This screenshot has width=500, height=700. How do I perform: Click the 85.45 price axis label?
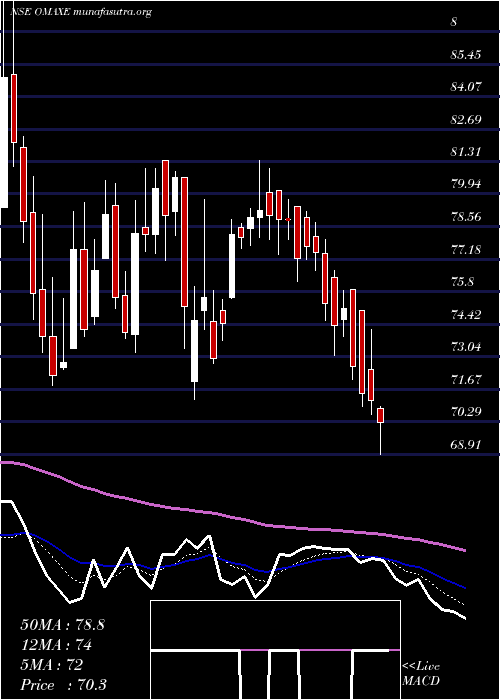(x=466, y=55)
